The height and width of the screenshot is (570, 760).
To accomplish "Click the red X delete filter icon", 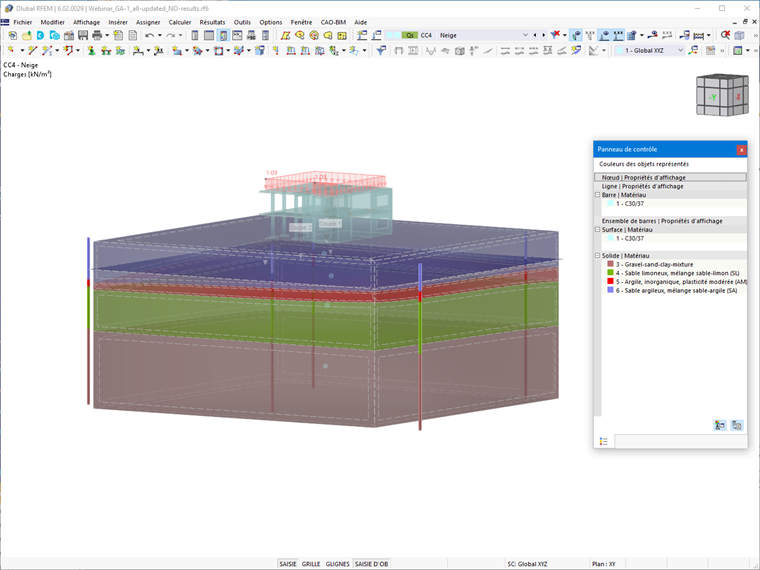I will click(x=555, y=35).
